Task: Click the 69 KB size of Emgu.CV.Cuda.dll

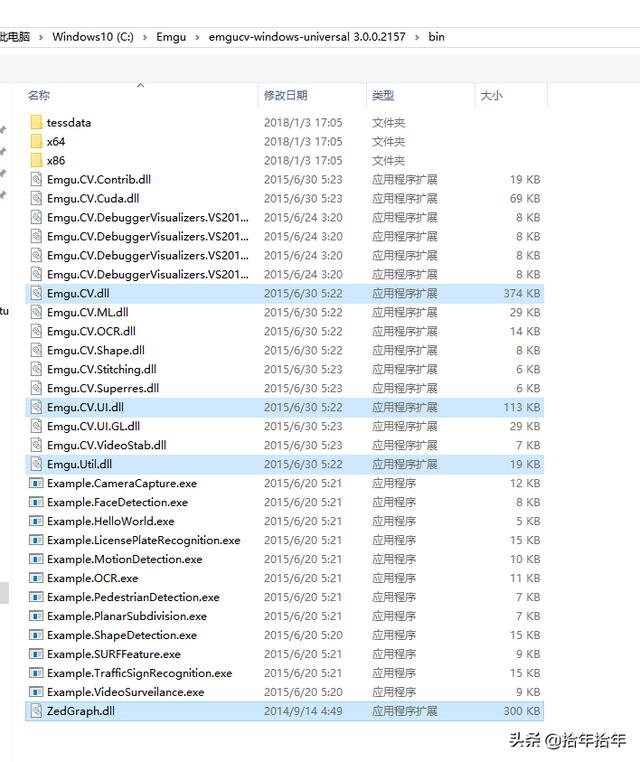Action: click(x=525, y=198)
